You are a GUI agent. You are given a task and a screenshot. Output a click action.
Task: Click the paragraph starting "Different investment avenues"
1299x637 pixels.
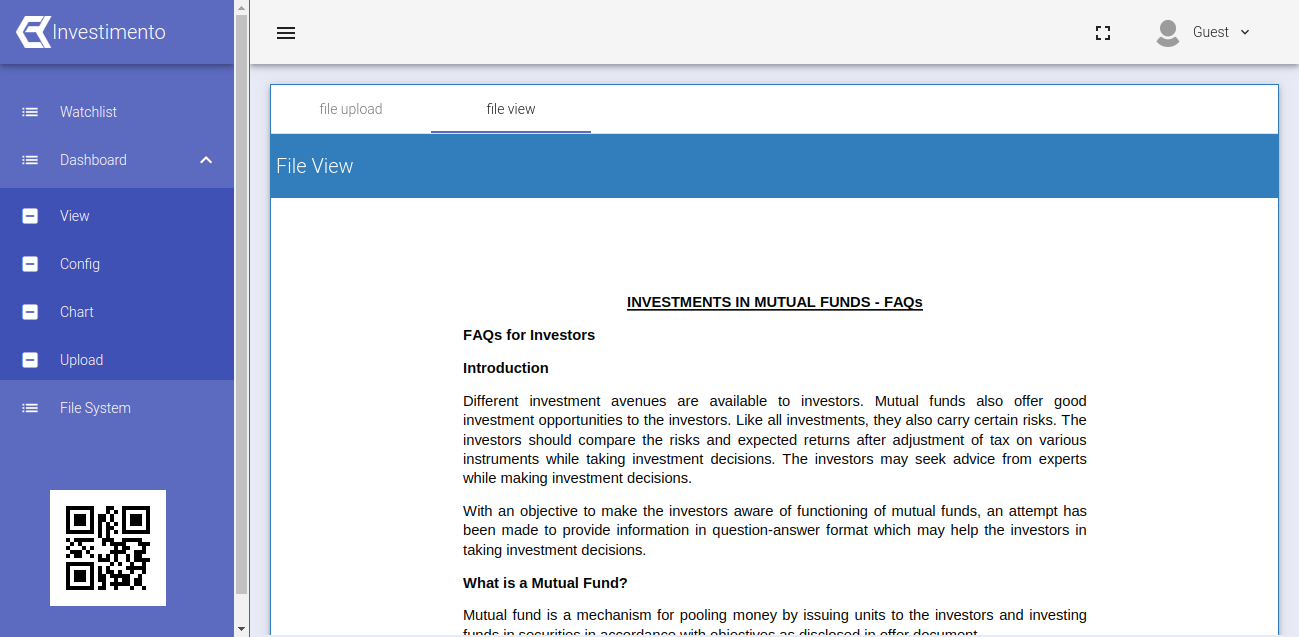pos(775,440)
